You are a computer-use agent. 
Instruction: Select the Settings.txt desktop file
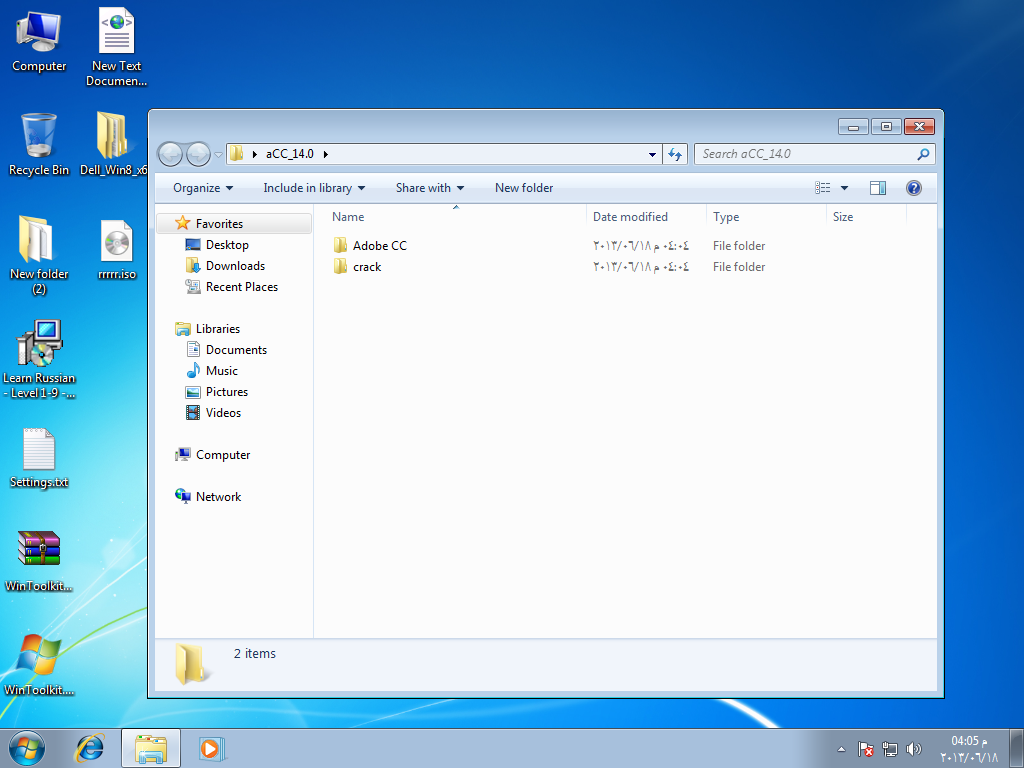tap(39, 458)
